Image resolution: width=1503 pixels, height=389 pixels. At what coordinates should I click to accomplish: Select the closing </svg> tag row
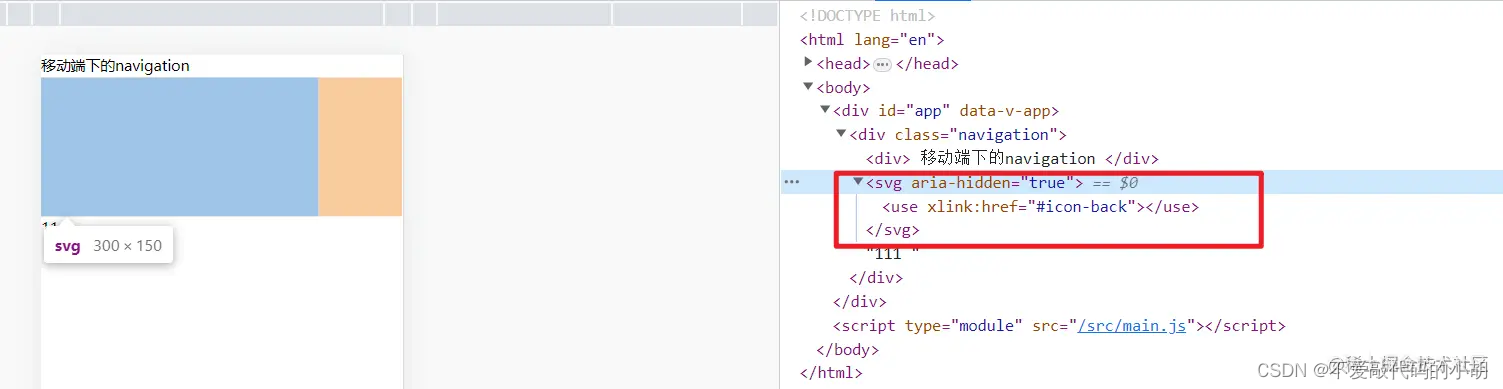(x=892, y=230)
